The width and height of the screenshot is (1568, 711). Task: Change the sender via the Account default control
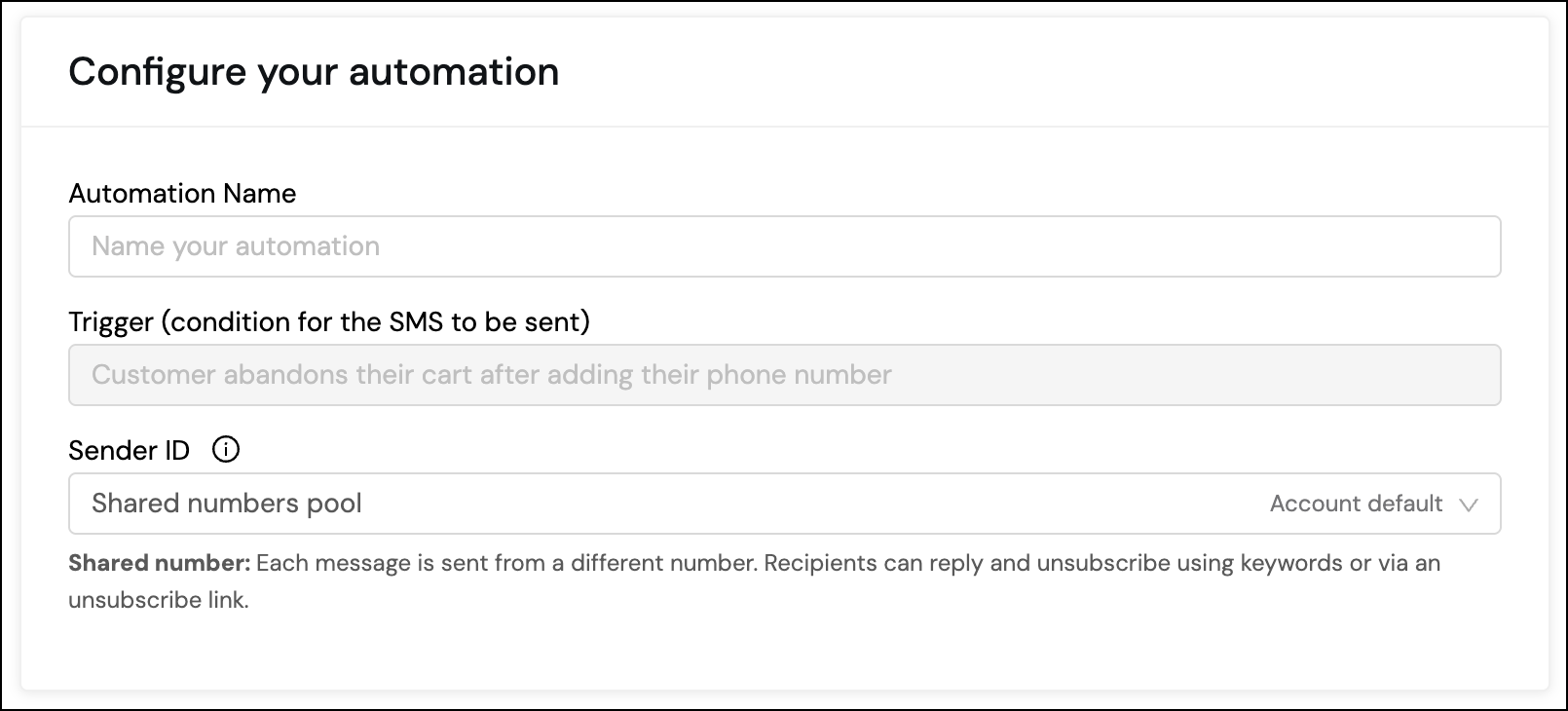(1355, 504)
